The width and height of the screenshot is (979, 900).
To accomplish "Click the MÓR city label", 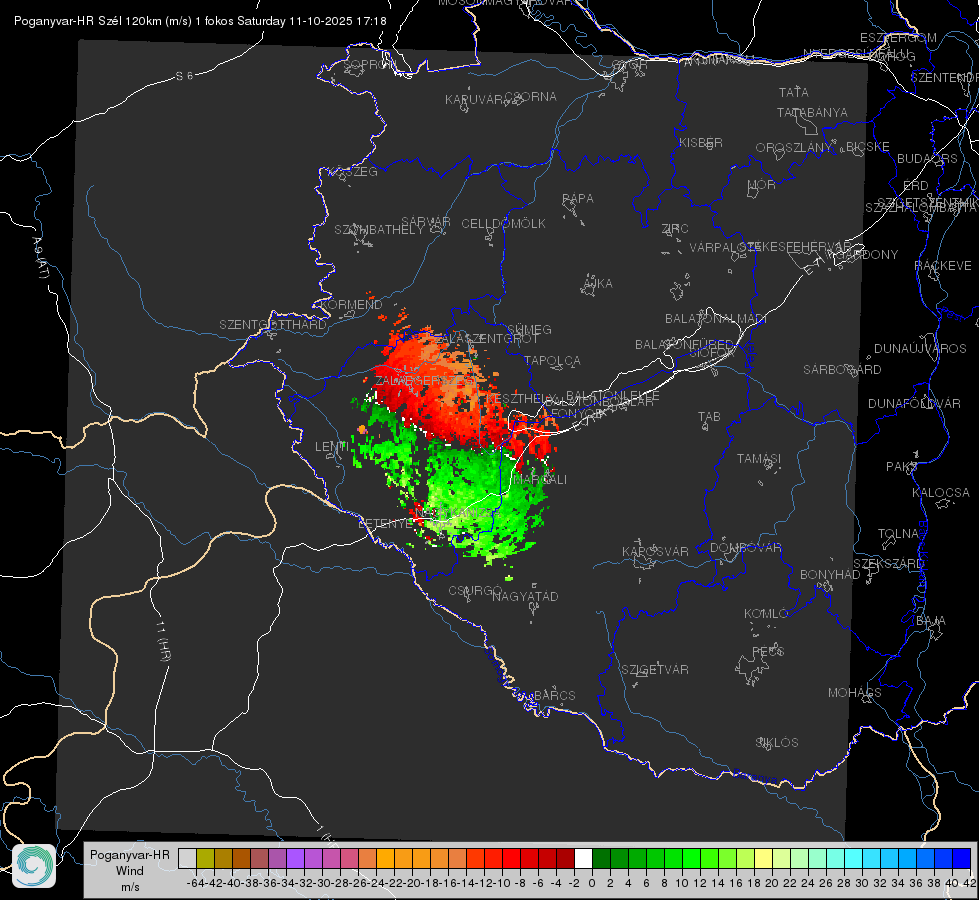I will tap(762, 185).
